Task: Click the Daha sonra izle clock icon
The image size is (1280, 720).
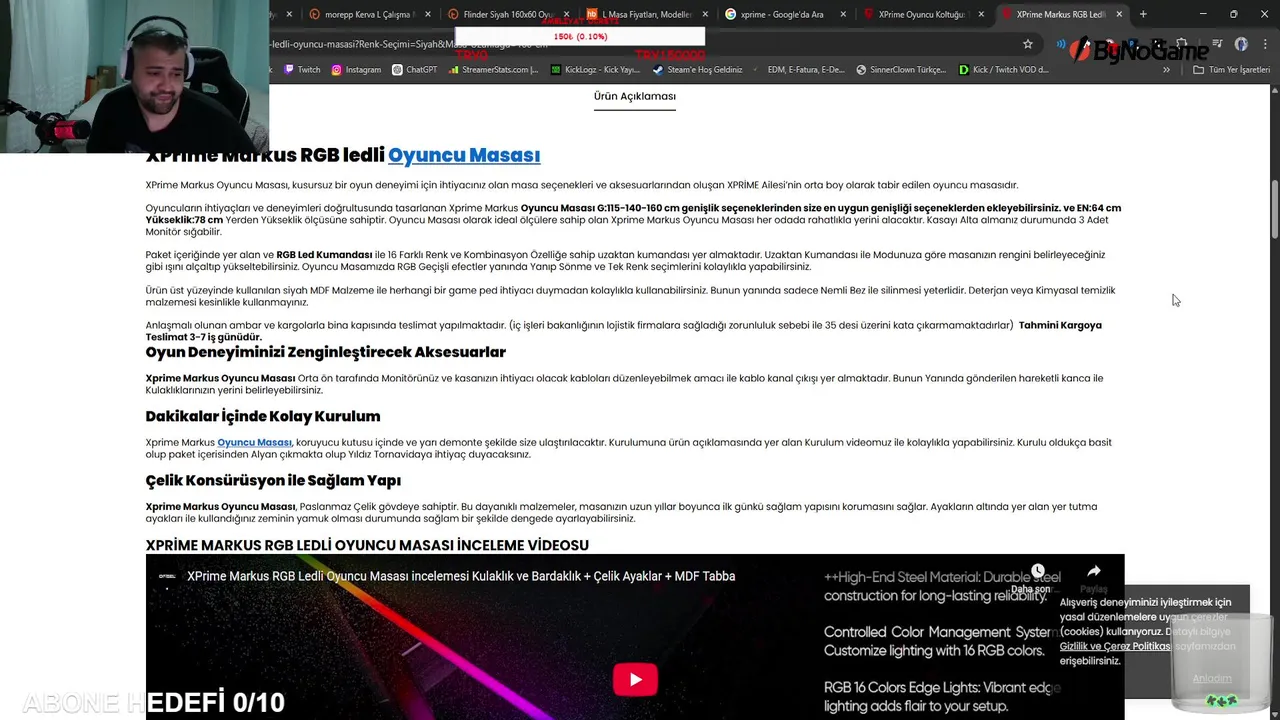Action: pos(1037,571)
